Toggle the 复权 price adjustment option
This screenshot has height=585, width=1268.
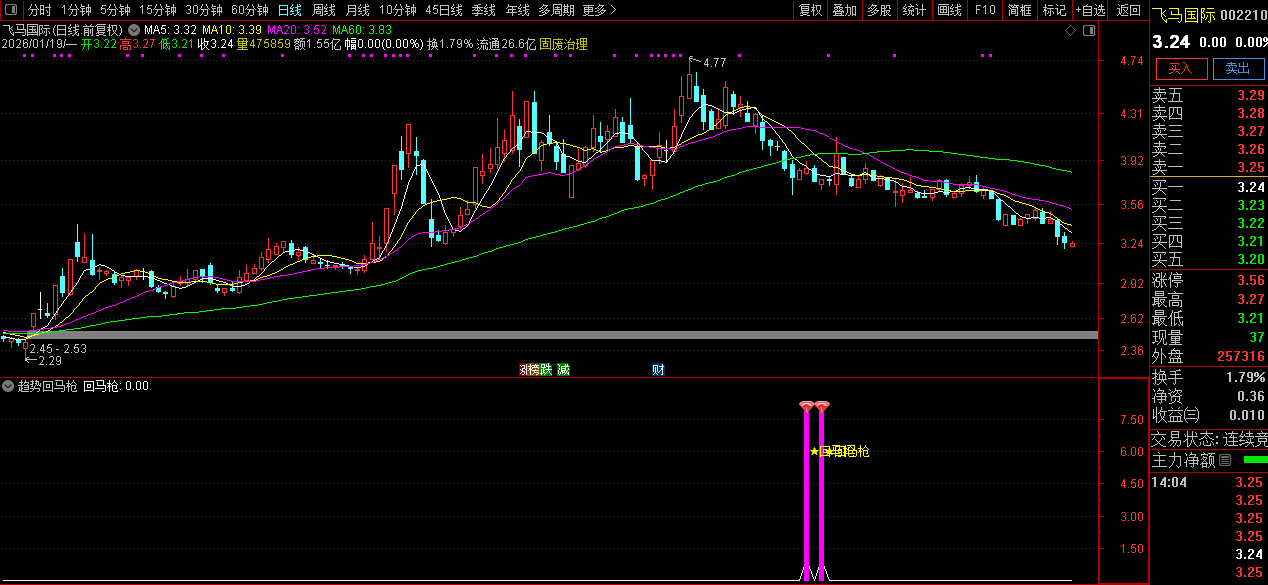[x=810, y=10]
